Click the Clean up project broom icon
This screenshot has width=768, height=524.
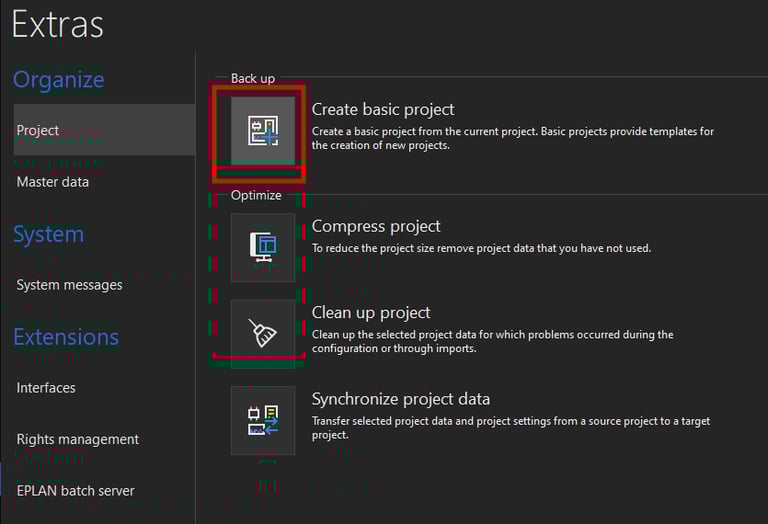pyautogui.click(x=263, y=333)
